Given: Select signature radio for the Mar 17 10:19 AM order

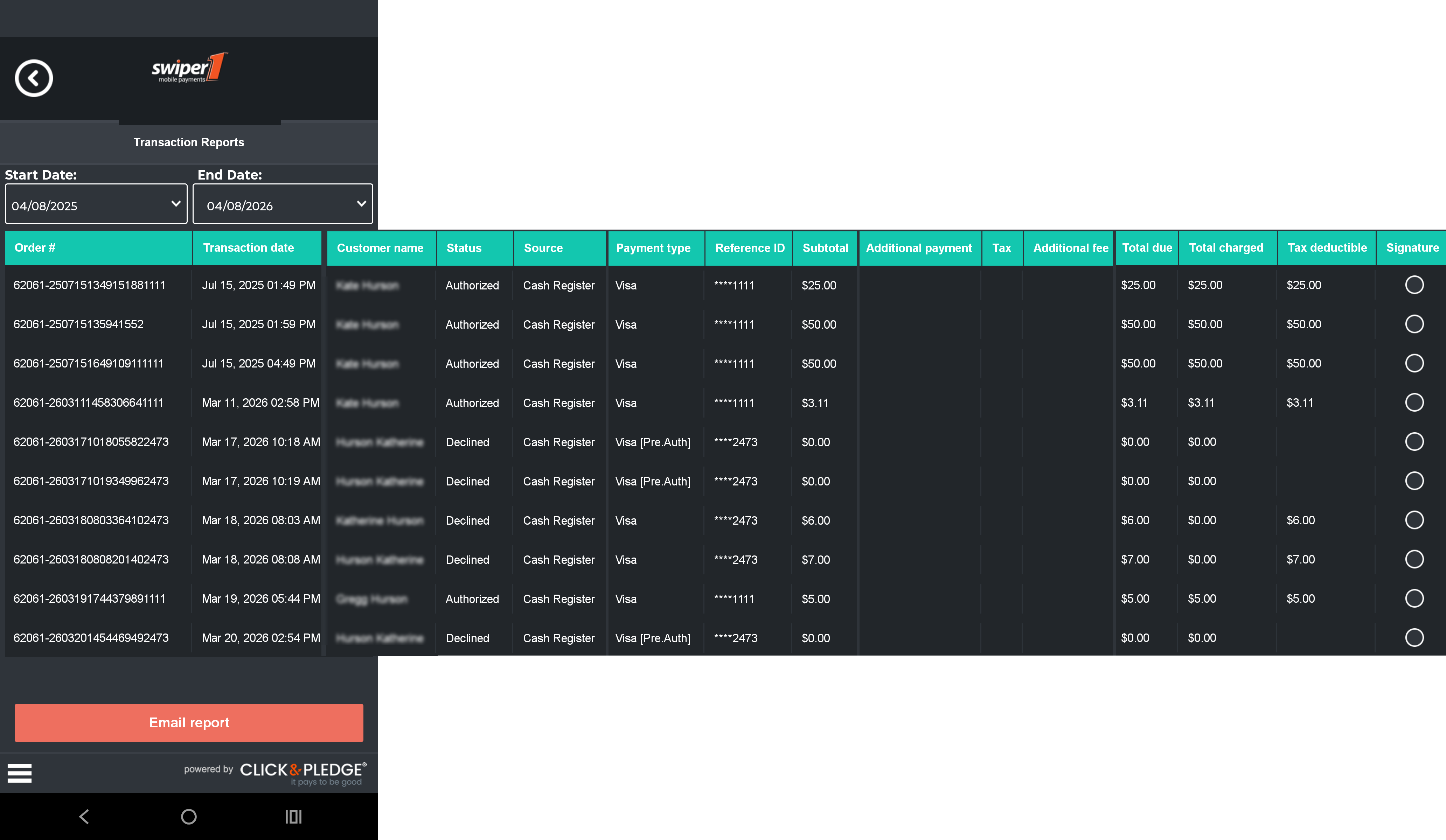Looking at the screenshot, I should click(x=1414, y=481).
